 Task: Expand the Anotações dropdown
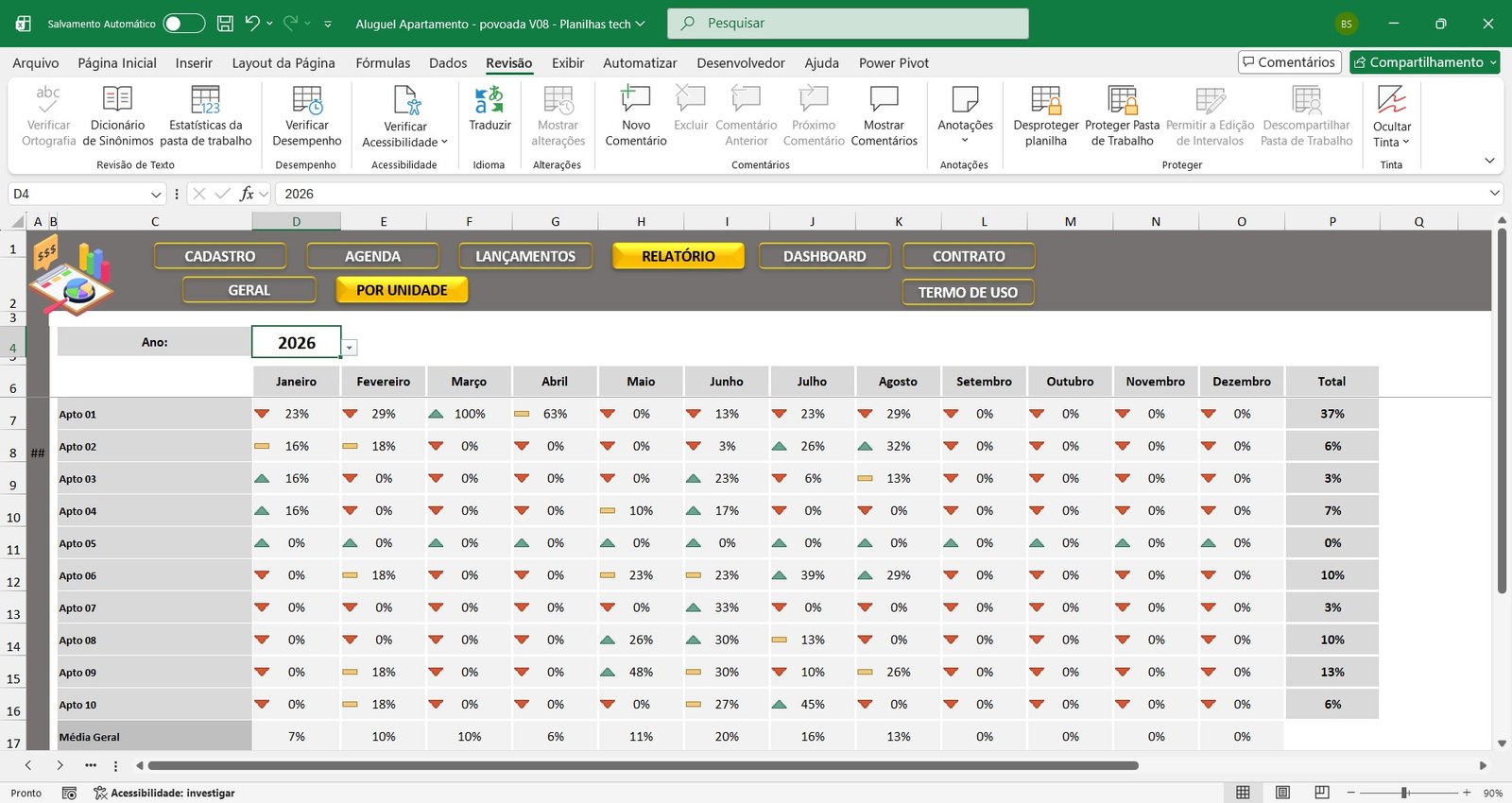(x=965, y=141)
